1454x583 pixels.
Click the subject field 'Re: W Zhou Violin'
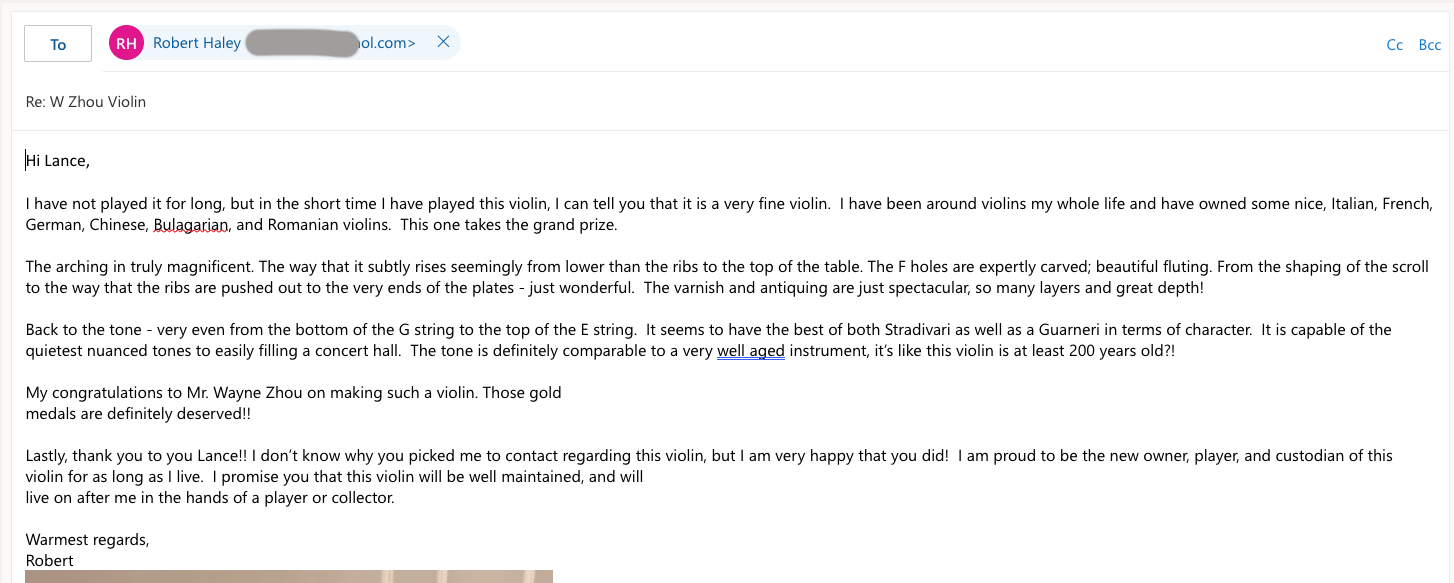(x=86, y=101)
